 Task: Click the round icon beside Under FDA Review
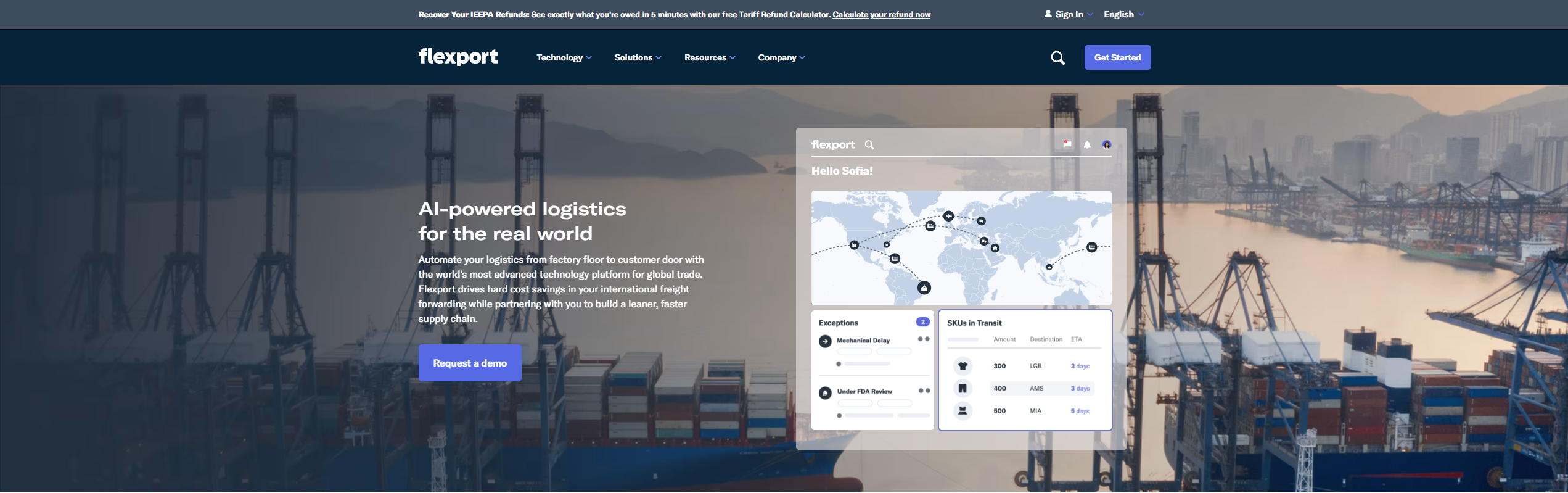coord(825,393)
